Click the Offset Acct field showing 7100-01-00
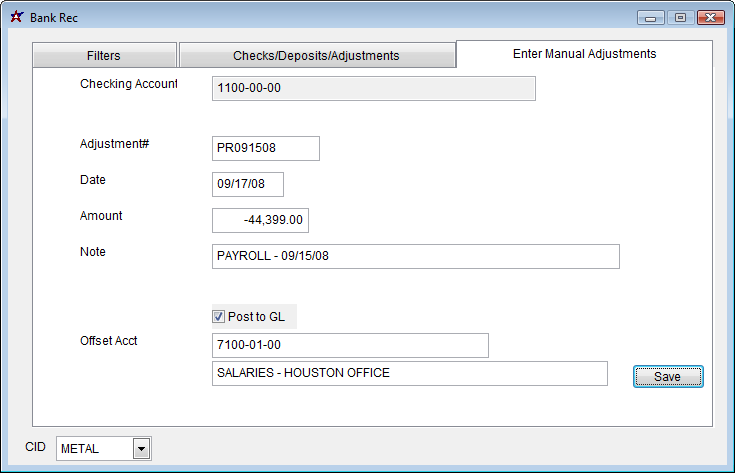735x473 pixels. (x=350, y=345)
